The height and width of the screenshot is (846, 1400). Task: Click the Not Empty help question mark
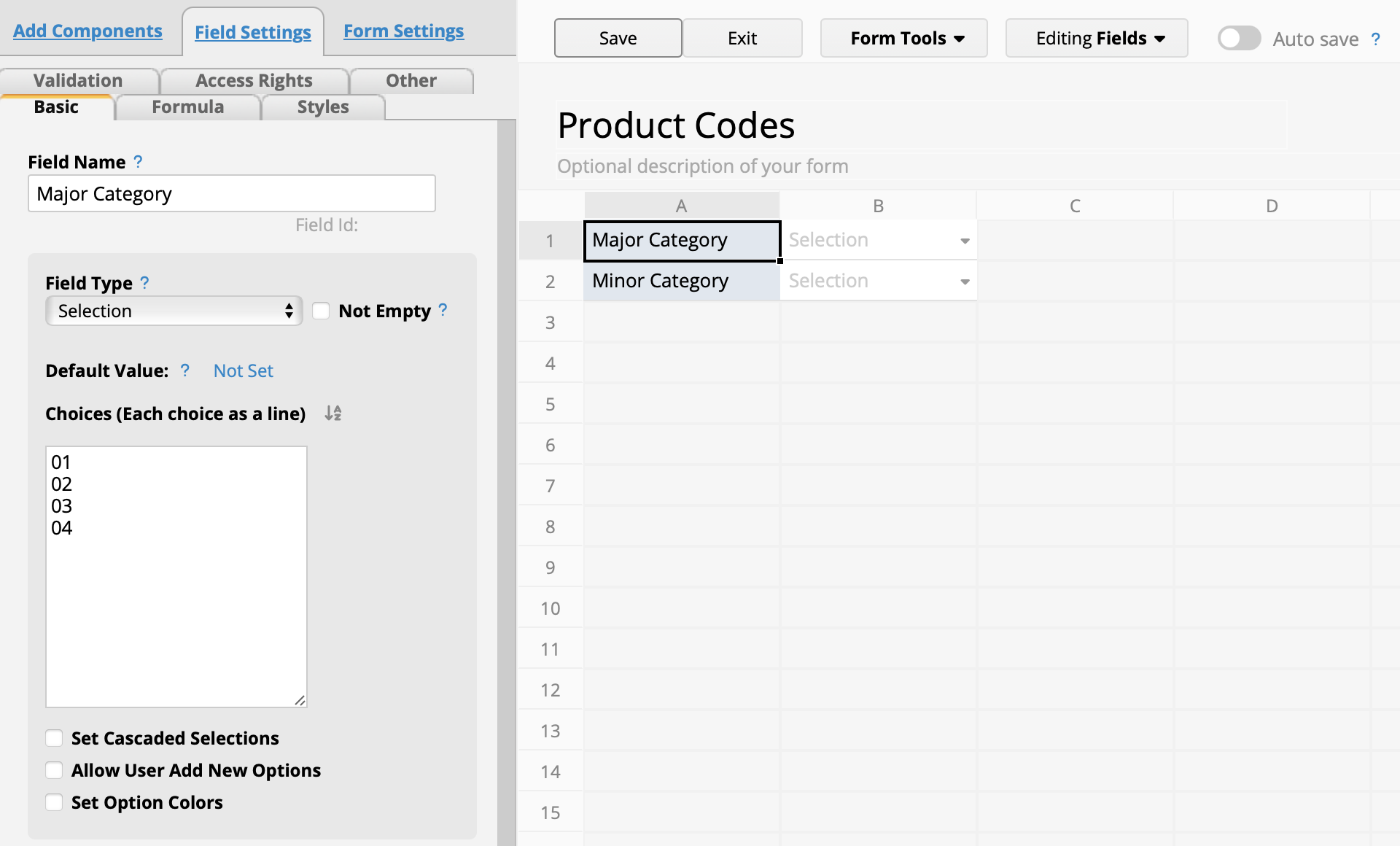tap(443, 311)
